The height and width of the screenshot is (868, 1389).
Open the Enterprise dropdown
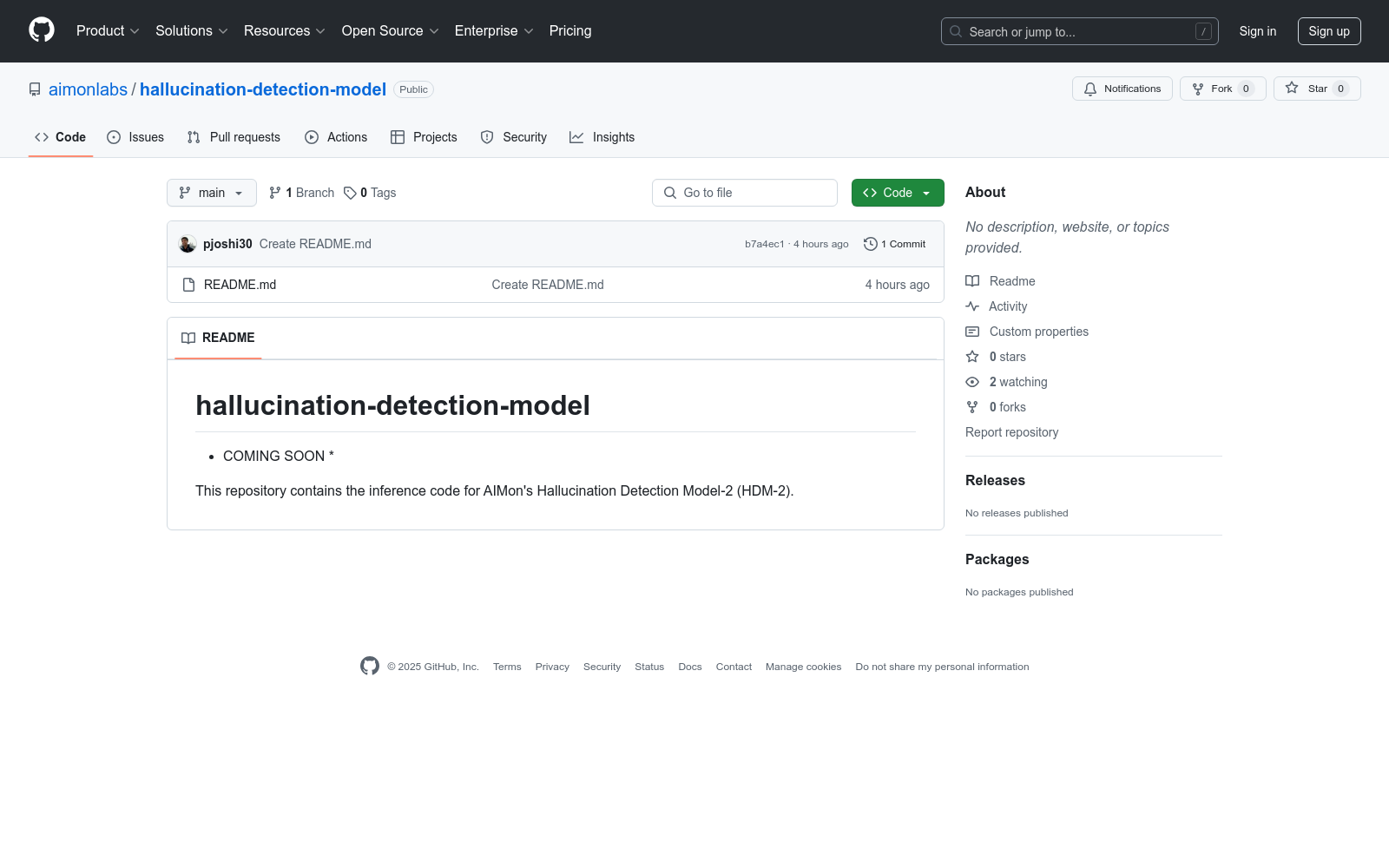pos(494,31)
